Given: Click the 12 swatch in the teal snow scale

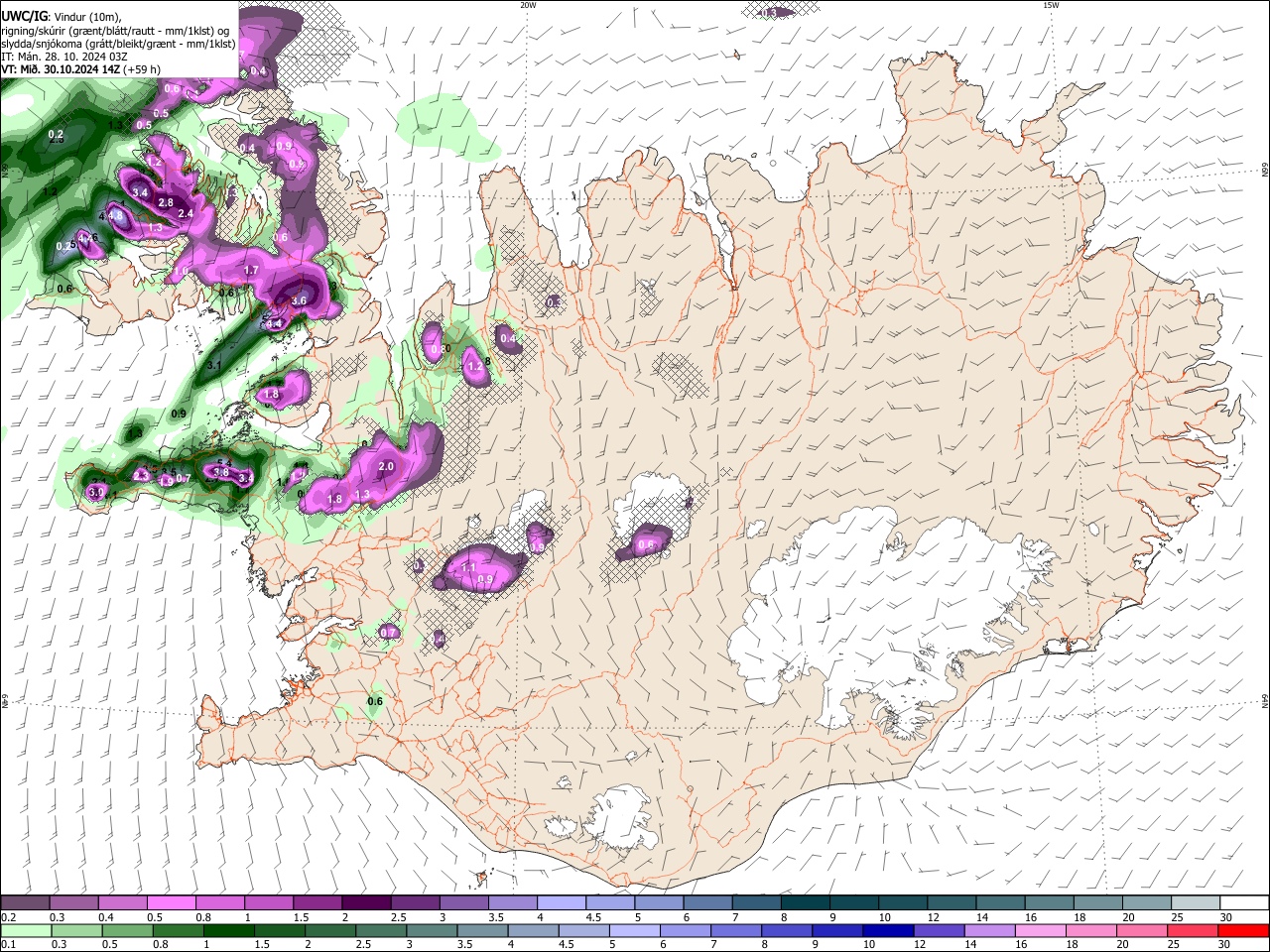Looking at the screenshot, I should (x=952, y=903).
